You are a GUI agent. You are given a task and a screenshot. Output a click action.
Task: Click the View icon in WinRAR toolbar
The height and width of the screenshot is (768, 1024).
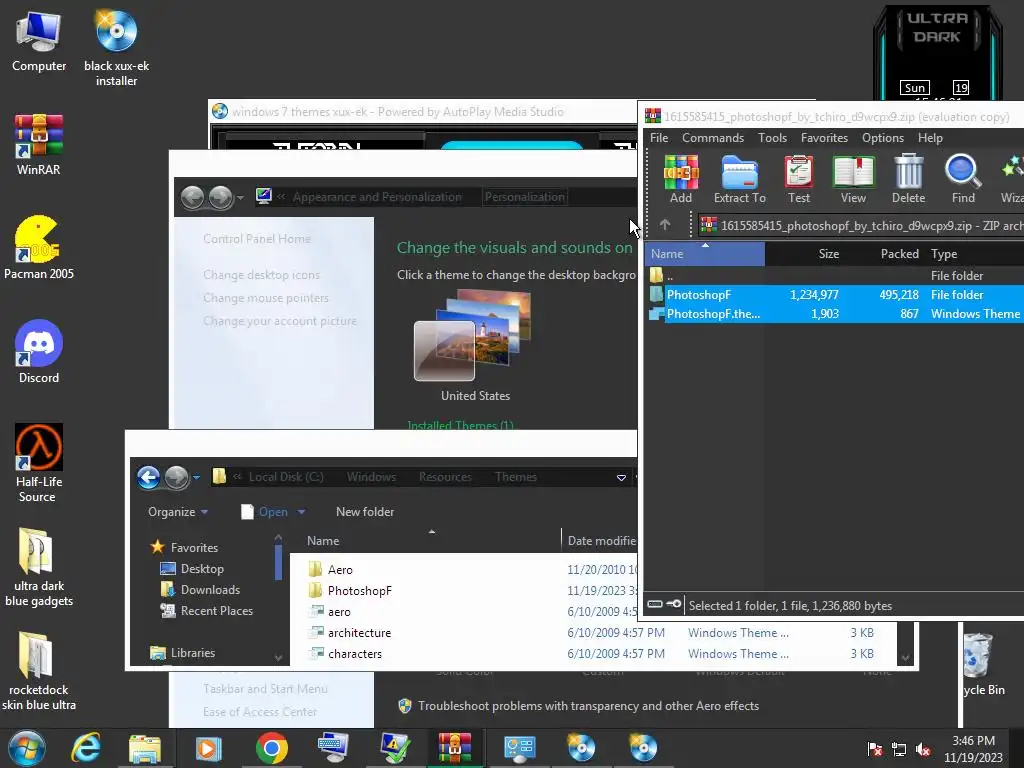click(853, 180)
